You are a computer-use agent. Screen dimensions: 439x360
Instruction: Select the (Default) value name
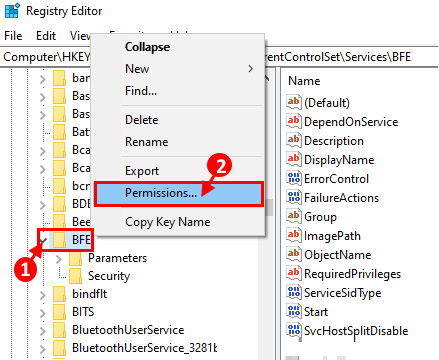327,103
